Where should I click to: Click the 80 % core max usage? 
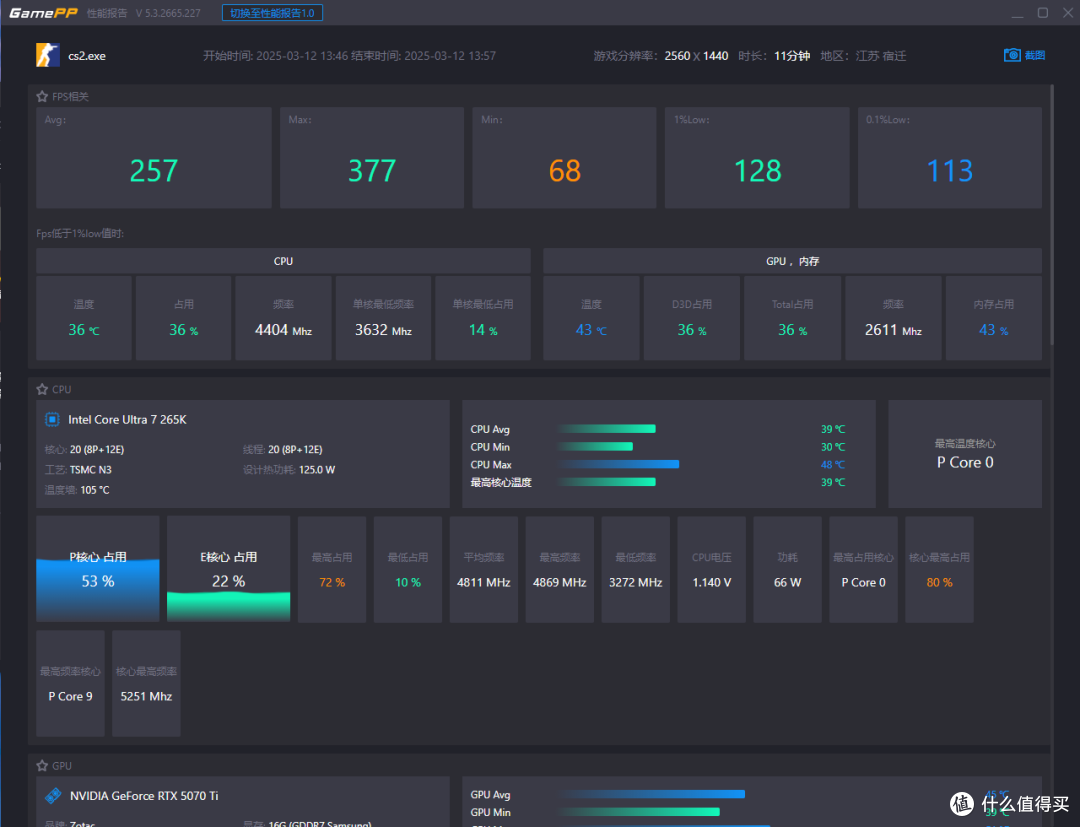[x=939, y=583]
